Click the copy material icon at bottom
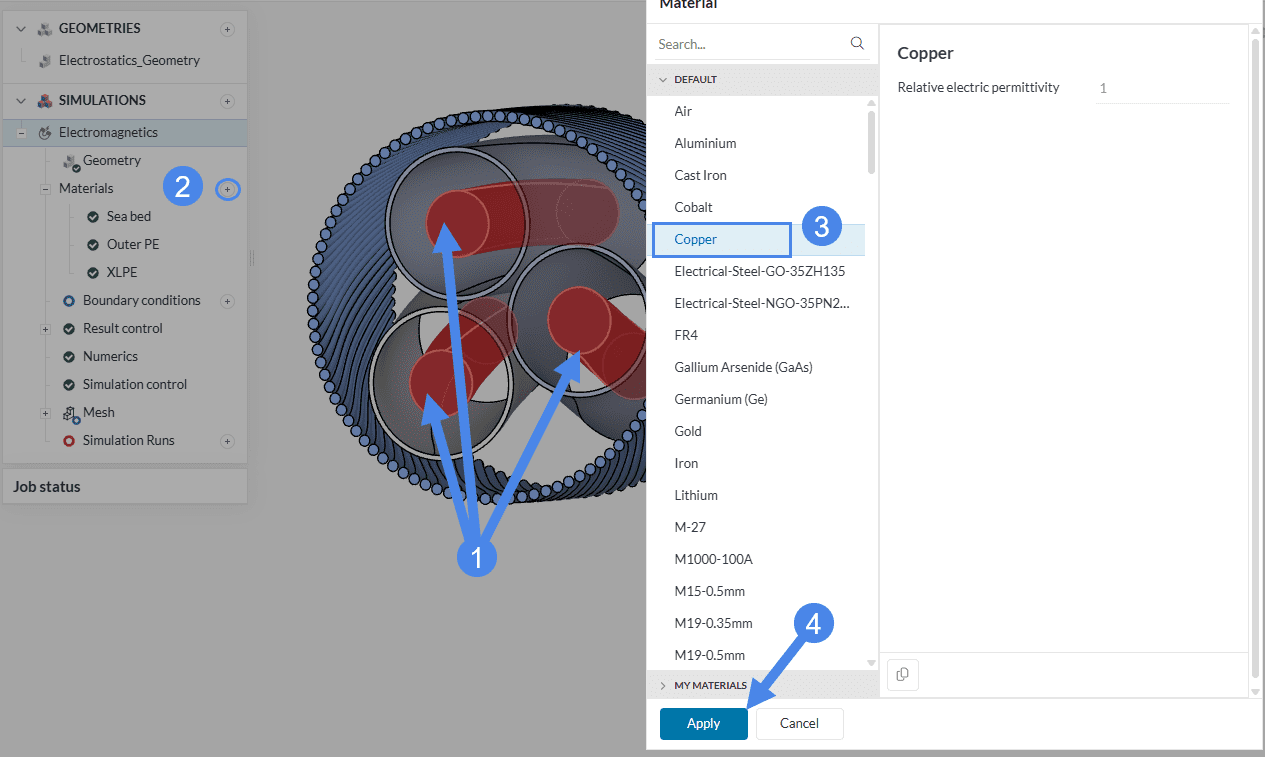 pos(902,675)
